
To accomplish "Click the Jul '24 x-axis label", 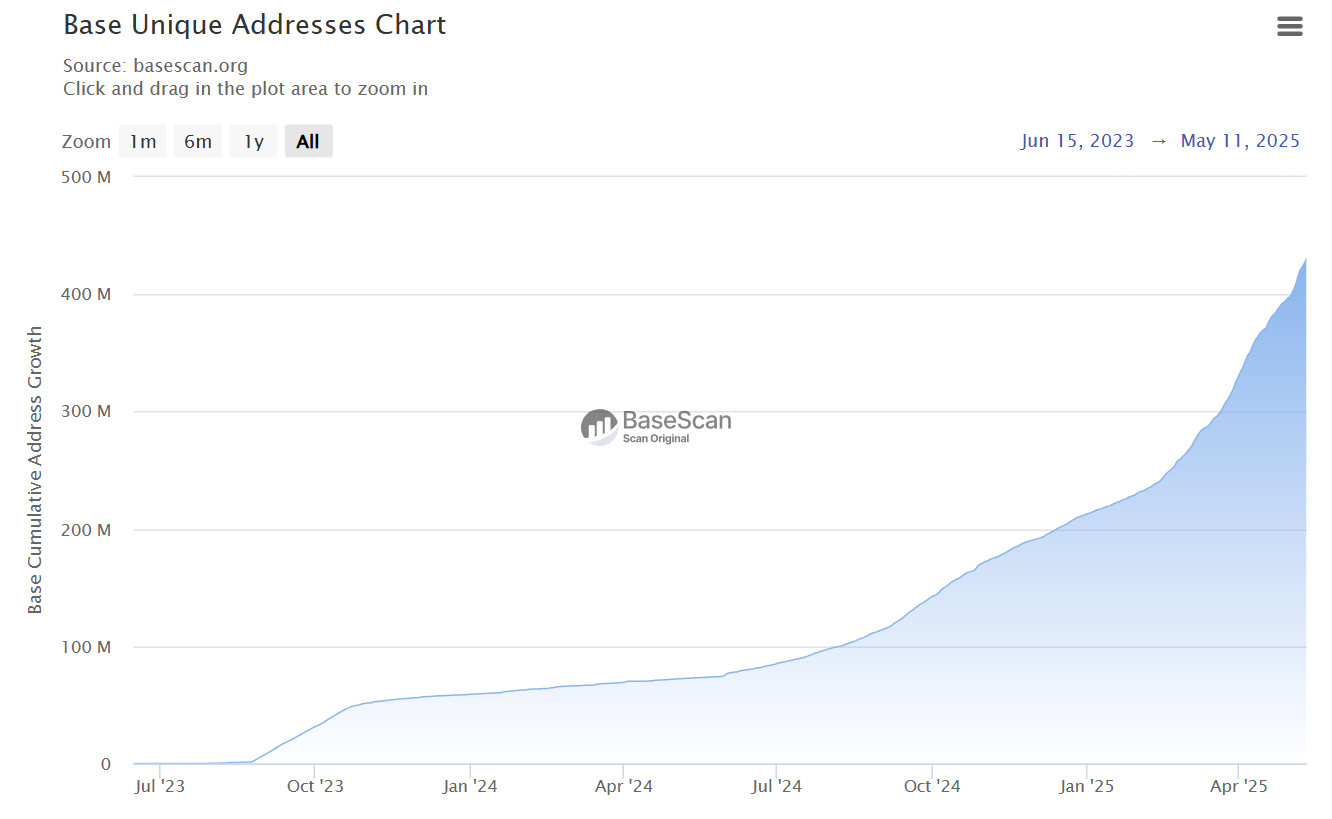I will [776, 786].
